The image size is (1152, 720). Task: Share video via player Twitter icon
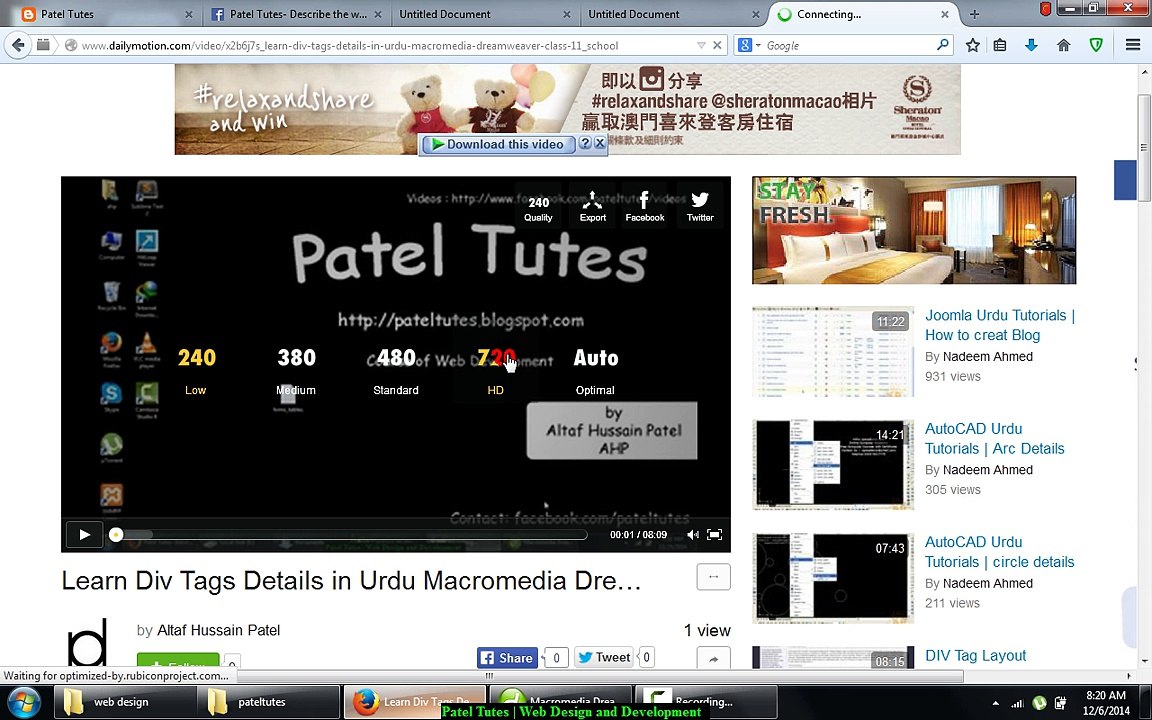(x=699, y=207)
